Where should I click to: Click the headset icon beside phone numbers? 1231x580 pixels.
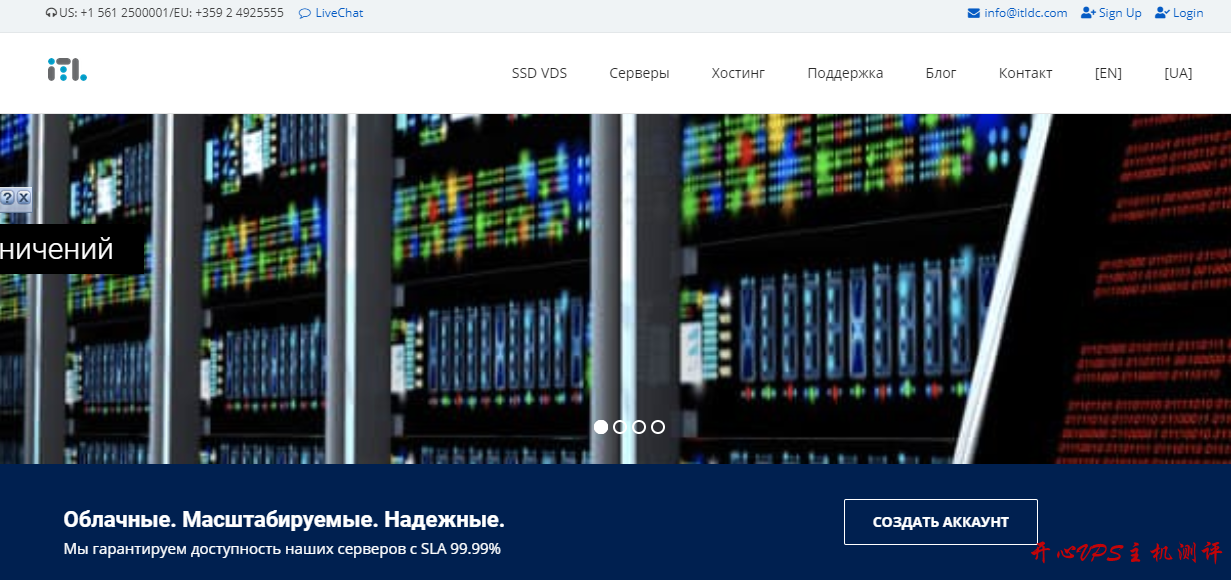51,13
